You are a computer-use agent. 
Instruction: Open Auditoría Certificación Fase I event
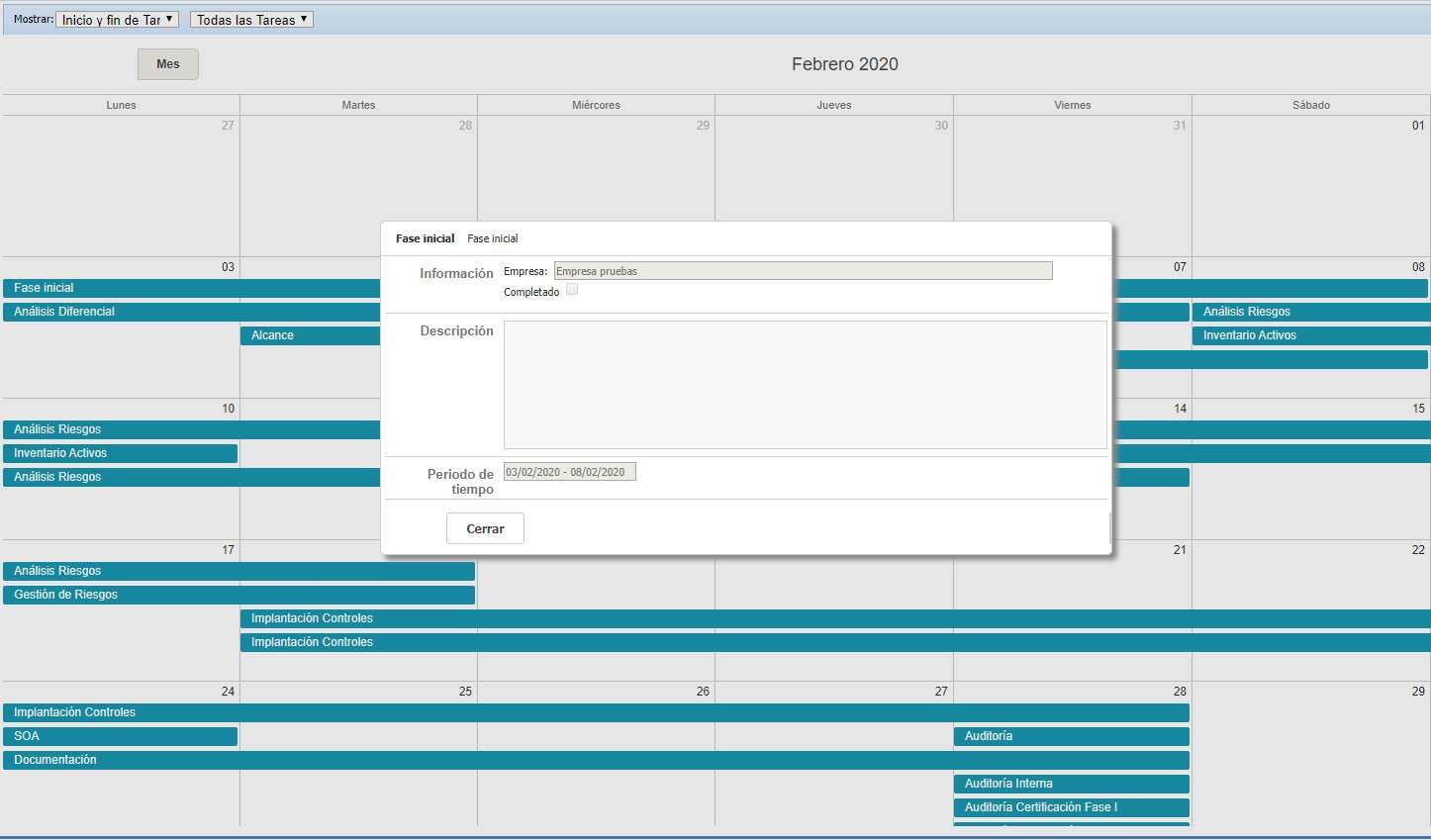[x=1071, y=807]
